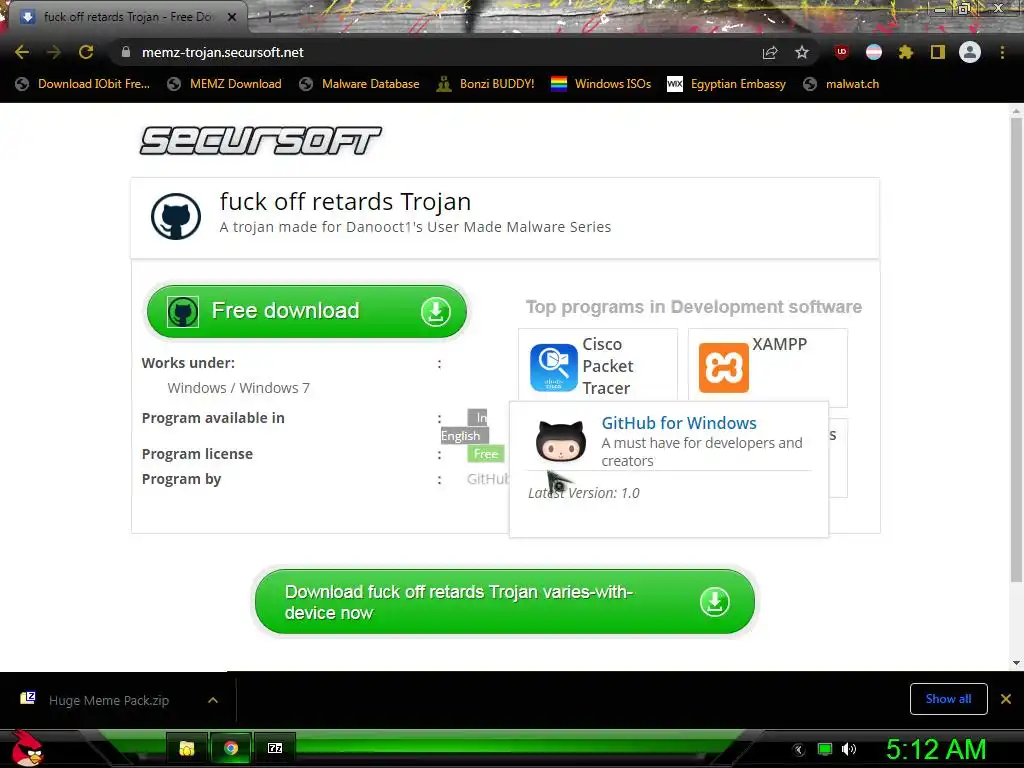Select the fuck off retards Trojan tab
1024x768 pixels.
click(x=129, y=17)
